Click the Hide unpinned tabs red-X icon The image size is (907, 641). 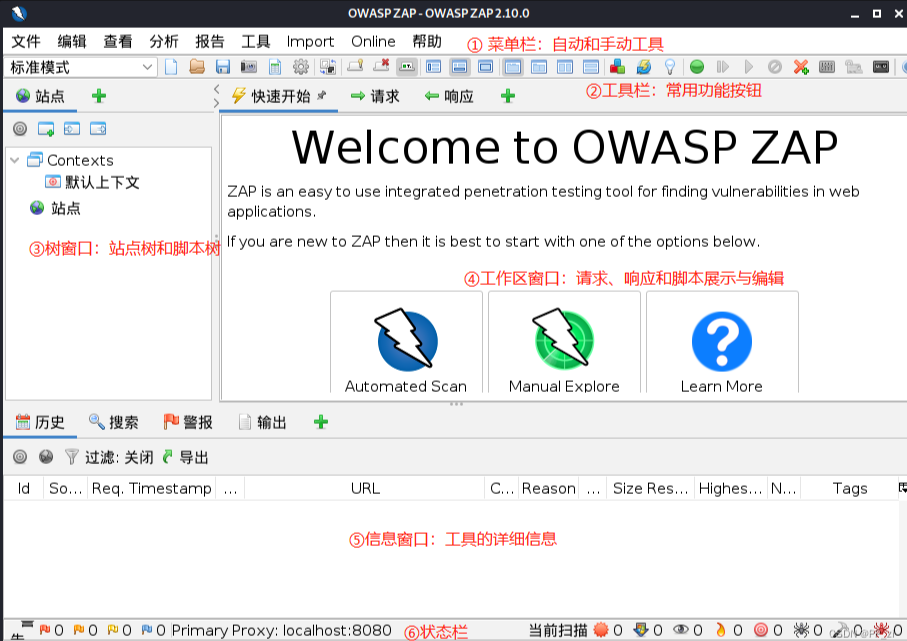click(x=381, y=66)
